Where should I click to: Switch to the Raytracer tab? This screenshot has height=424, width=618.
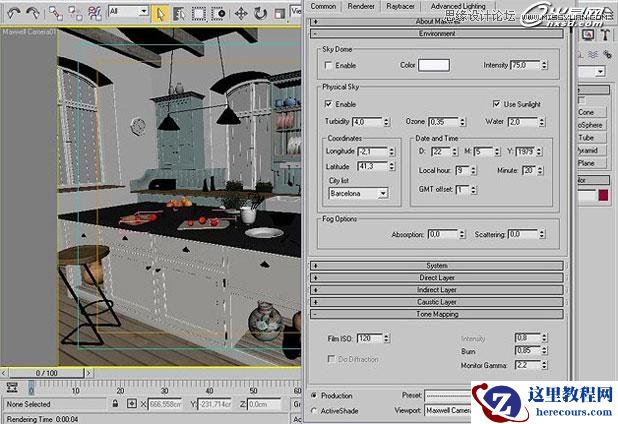pos(400,6)
